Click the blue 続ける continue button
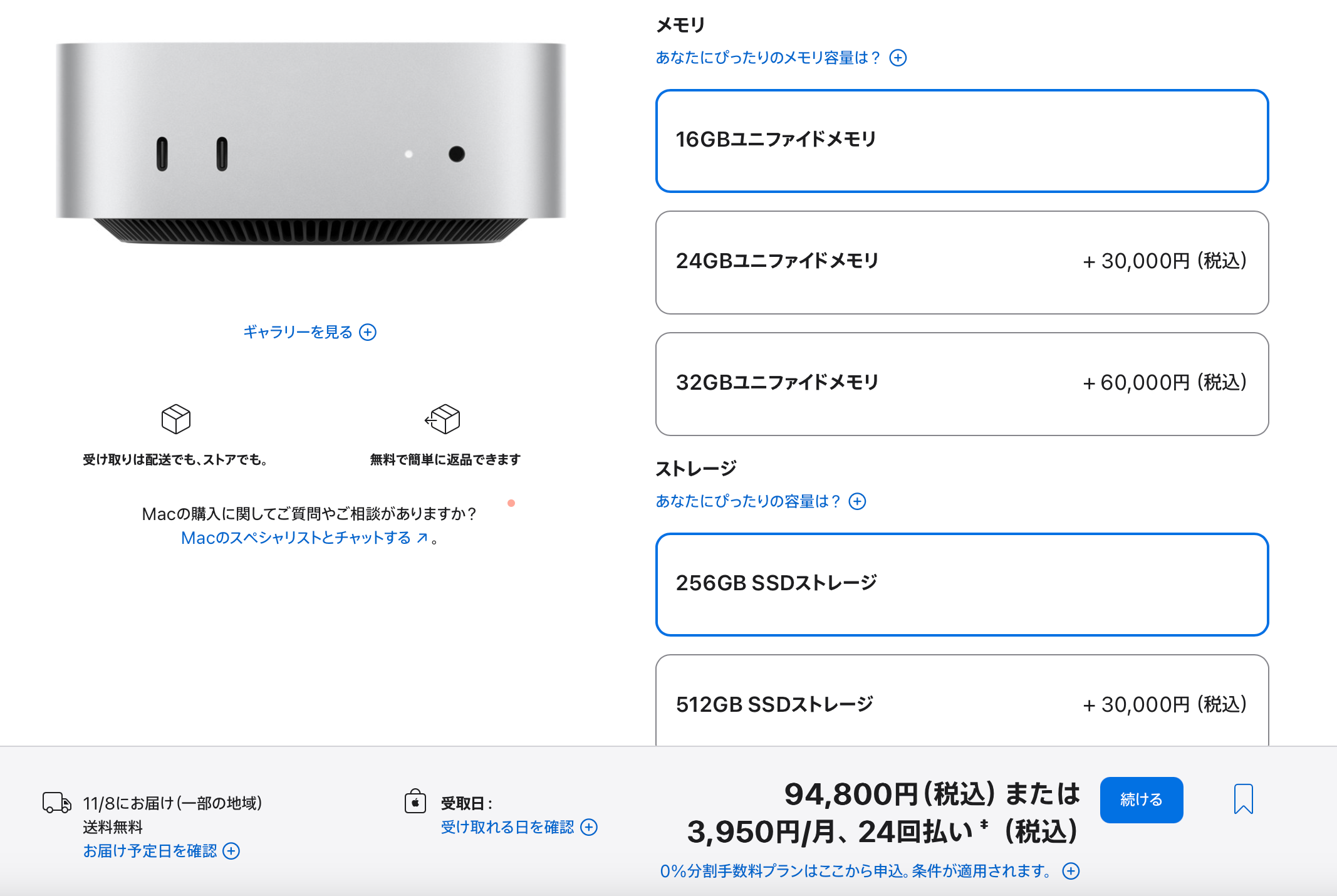 [1142, 800]
